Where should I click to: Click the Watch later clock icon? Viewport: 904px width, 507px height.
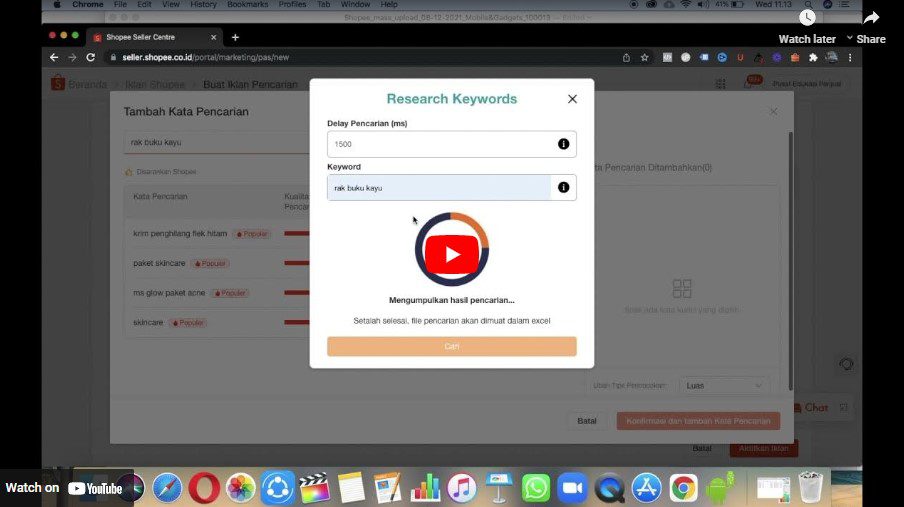pyautogui.click(x=807, y=18)
